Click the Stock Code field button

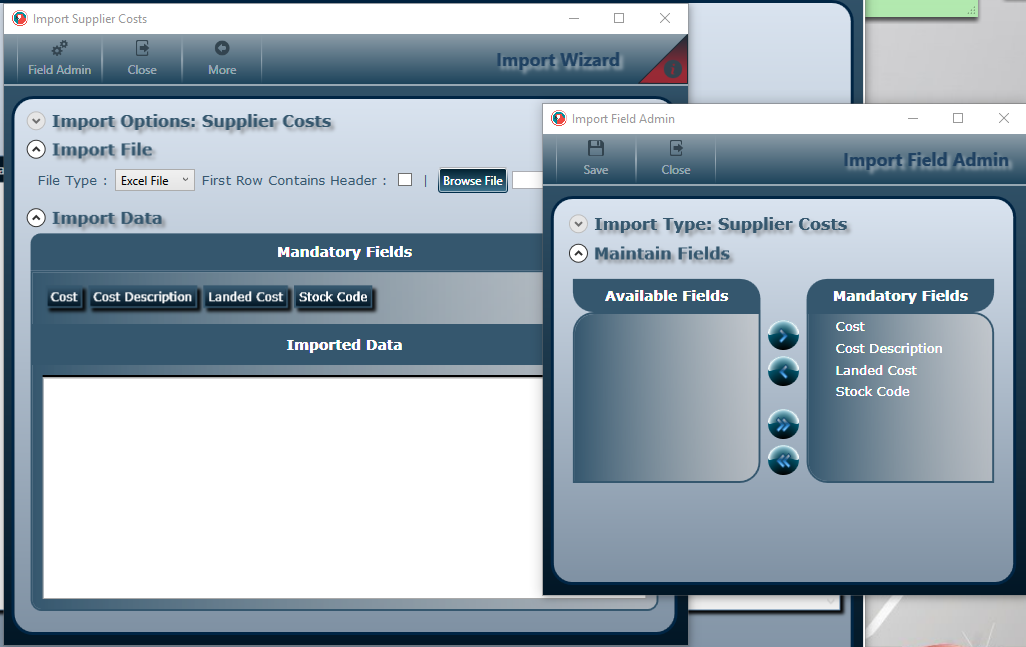tap(333, 297)
